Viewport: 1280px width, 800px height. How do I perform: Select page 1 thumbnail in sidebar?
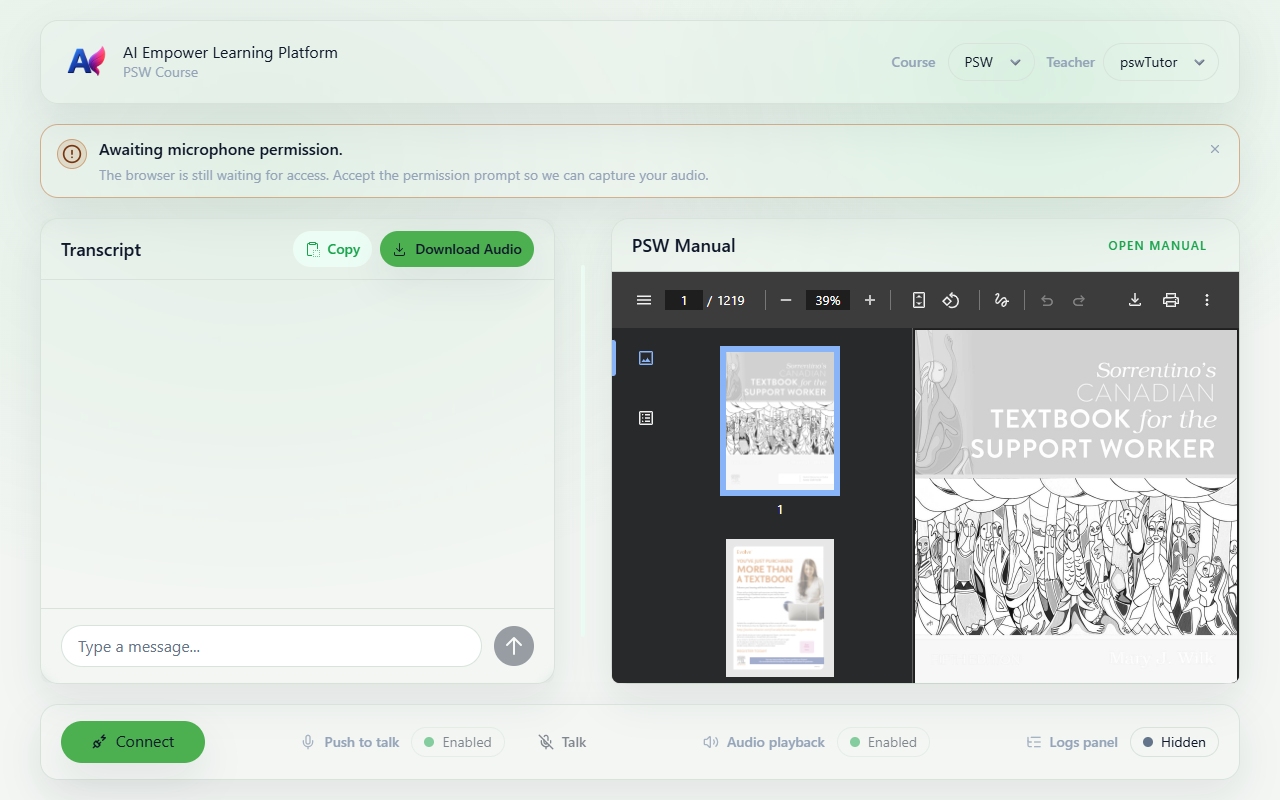(x=780, y=421)
